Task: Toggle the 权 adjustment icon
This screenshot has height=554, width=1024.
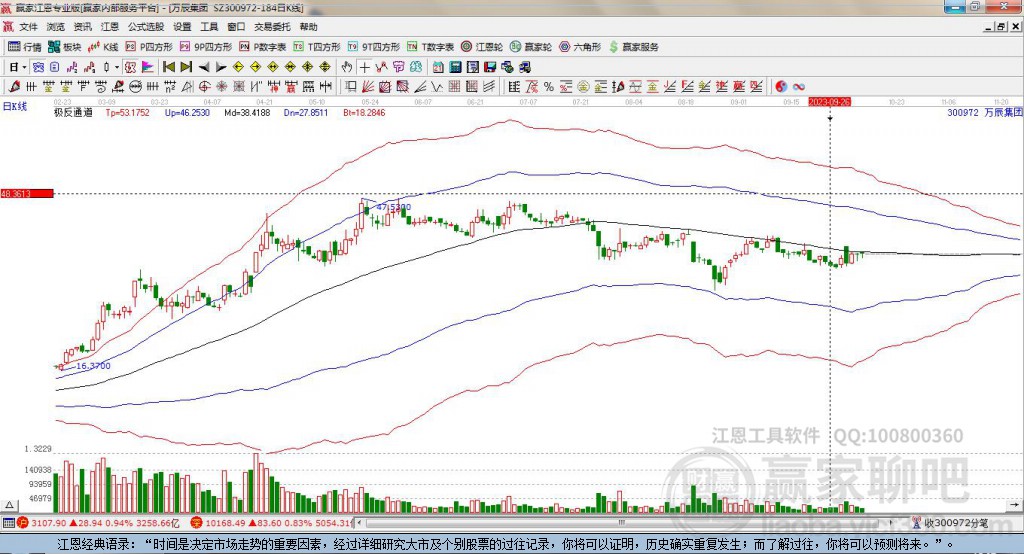Action: tap(130, 67)
